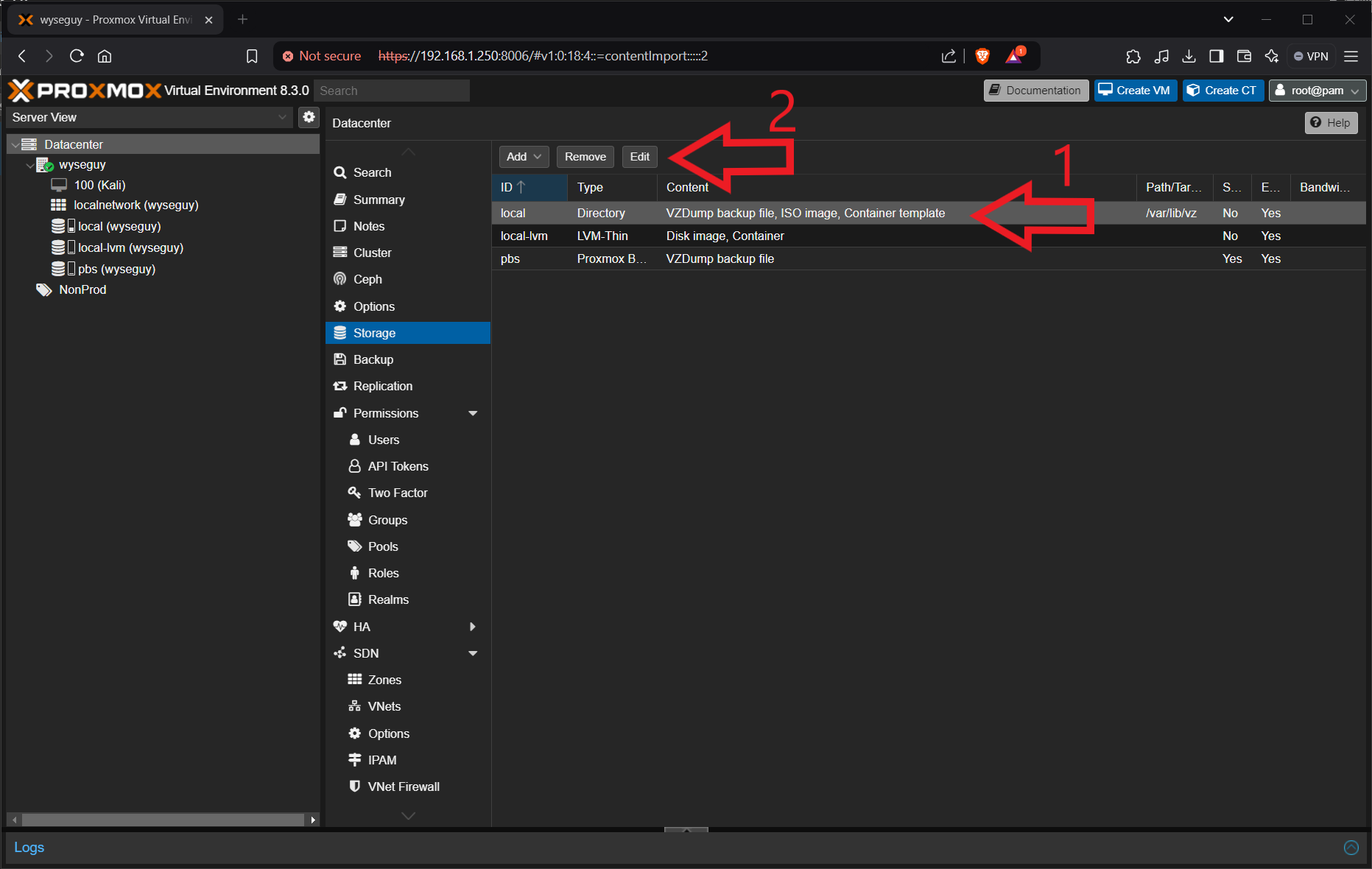Viewport: 1372px width, 869px height.
Task: Open the Add storage dropdown
Action: pos(524,157)
